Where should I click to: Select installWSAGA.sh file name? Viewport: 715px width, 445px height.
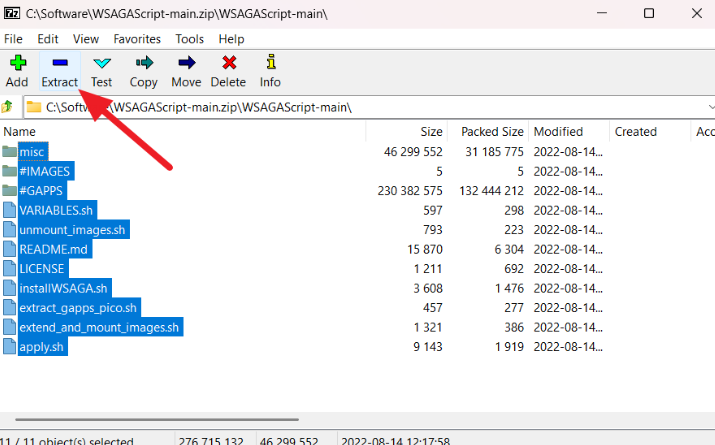point(64,288)
